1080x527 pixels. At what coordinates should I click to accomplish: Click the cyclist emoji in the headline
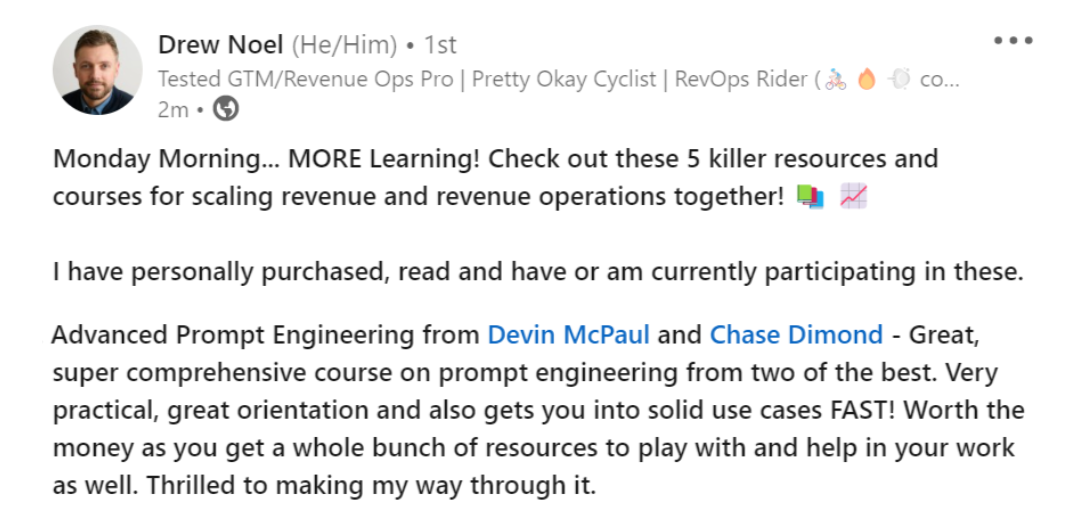coord(836,80)
